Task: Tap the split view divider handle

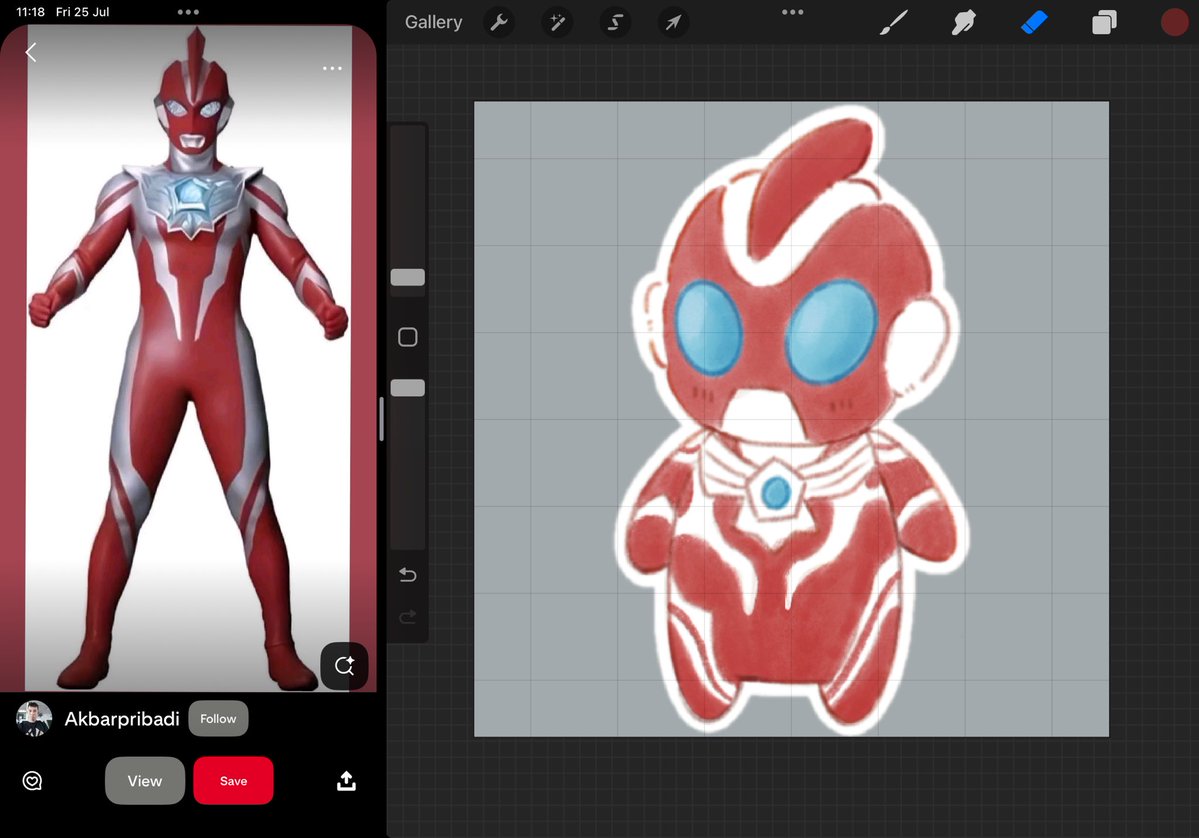Action: click(x=382, y=419)
